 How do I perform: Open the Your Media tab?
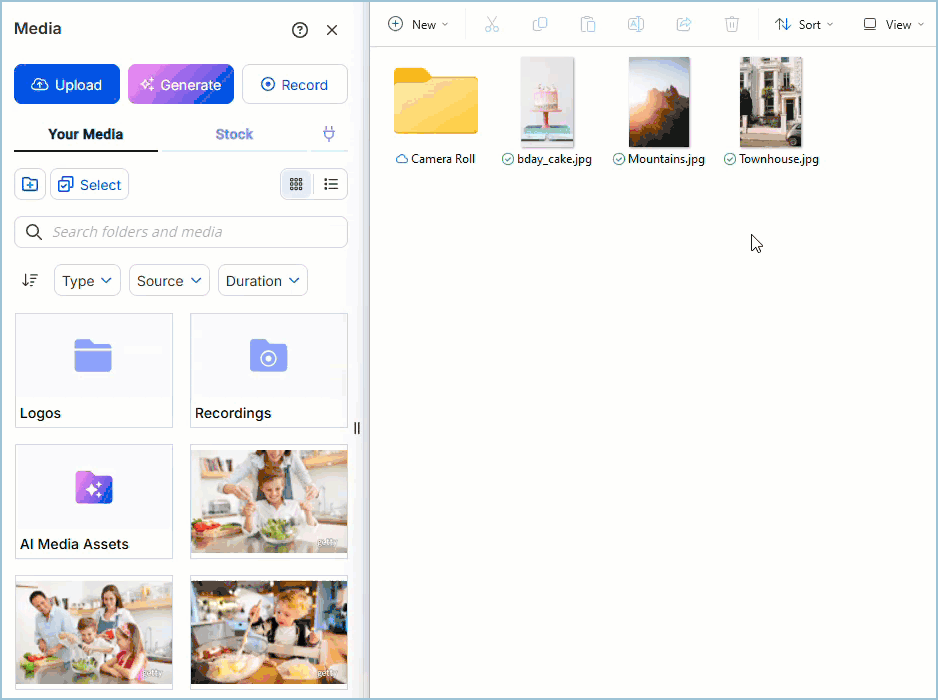point(86,134)
